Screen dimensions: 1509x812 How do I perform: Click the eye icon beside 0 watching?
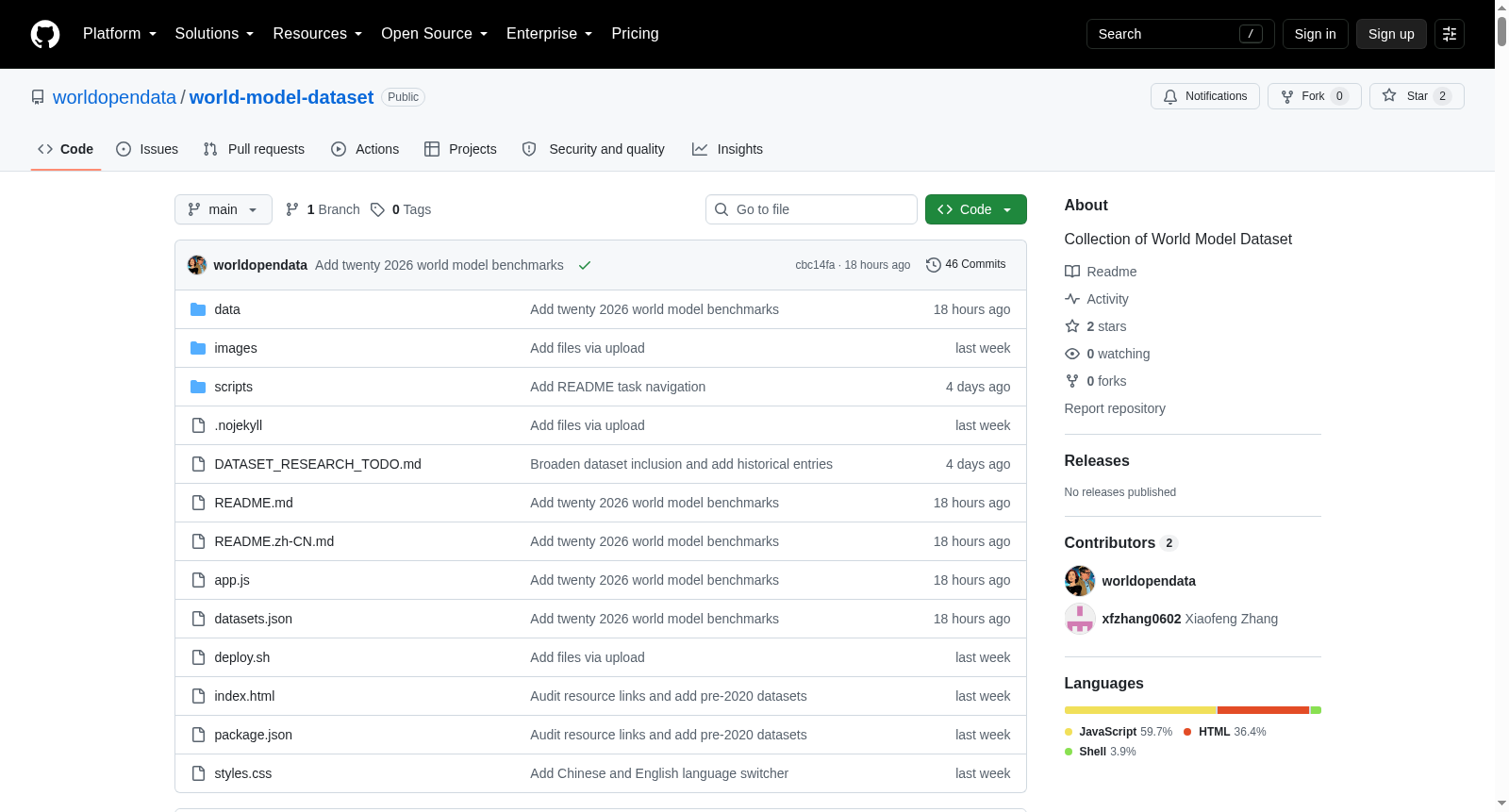click(x=1072, y=354)
